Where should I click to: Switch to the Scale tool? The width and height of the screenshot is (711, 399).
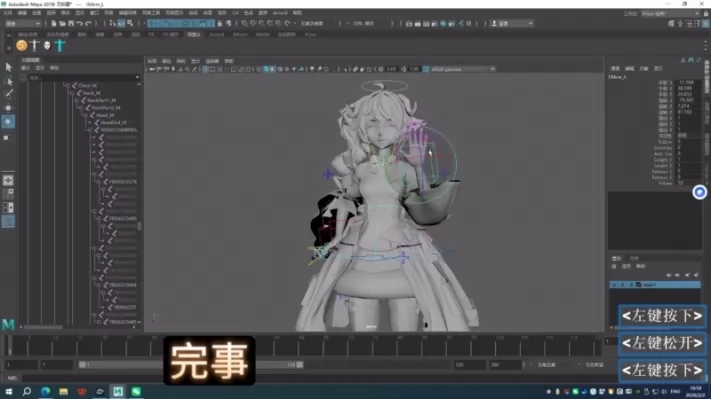coord(7,137)
